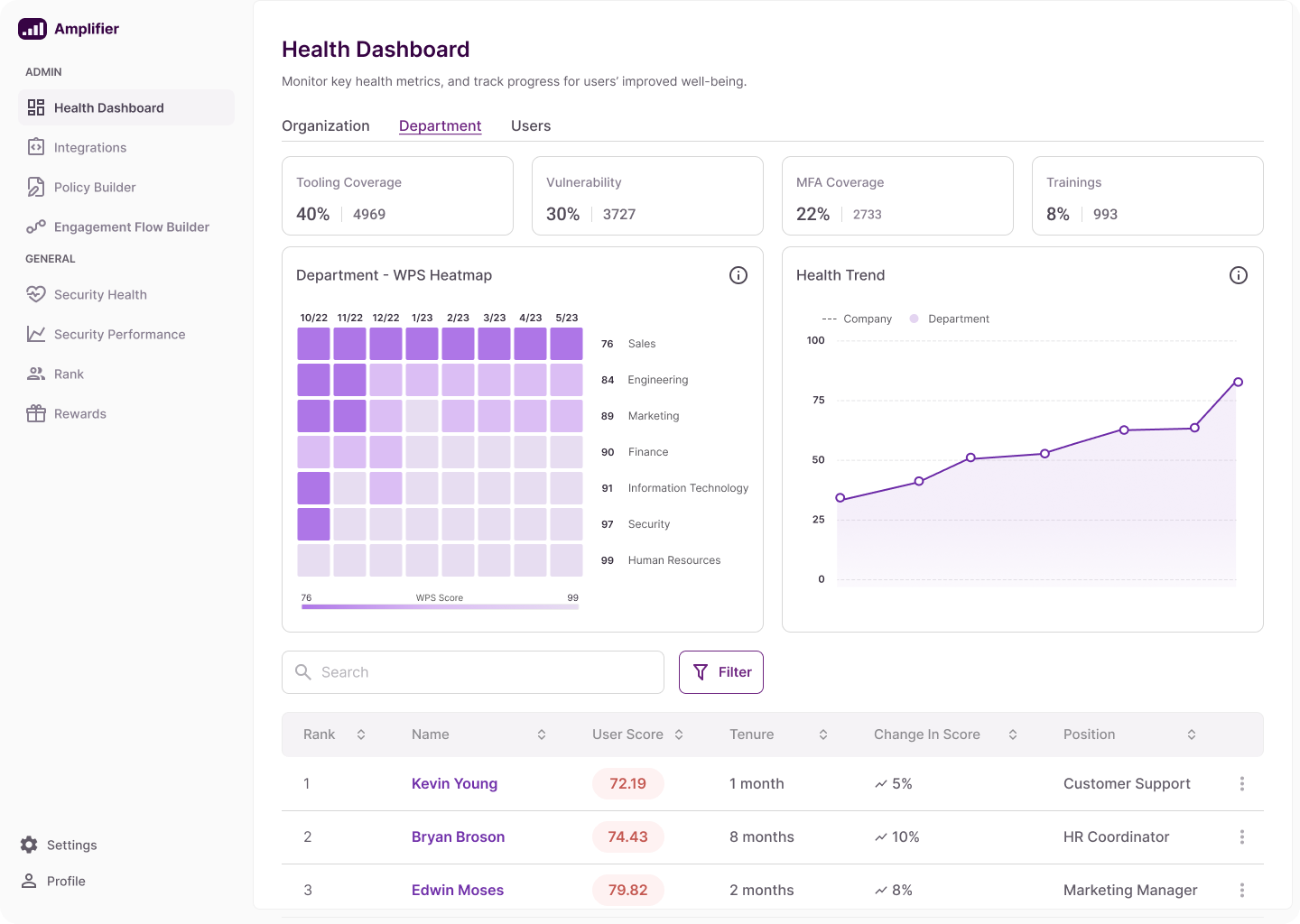The height and width of the screenshot is (924, 1300).
Task: Open Security Performance chart icon
Action: pos(36,334)
